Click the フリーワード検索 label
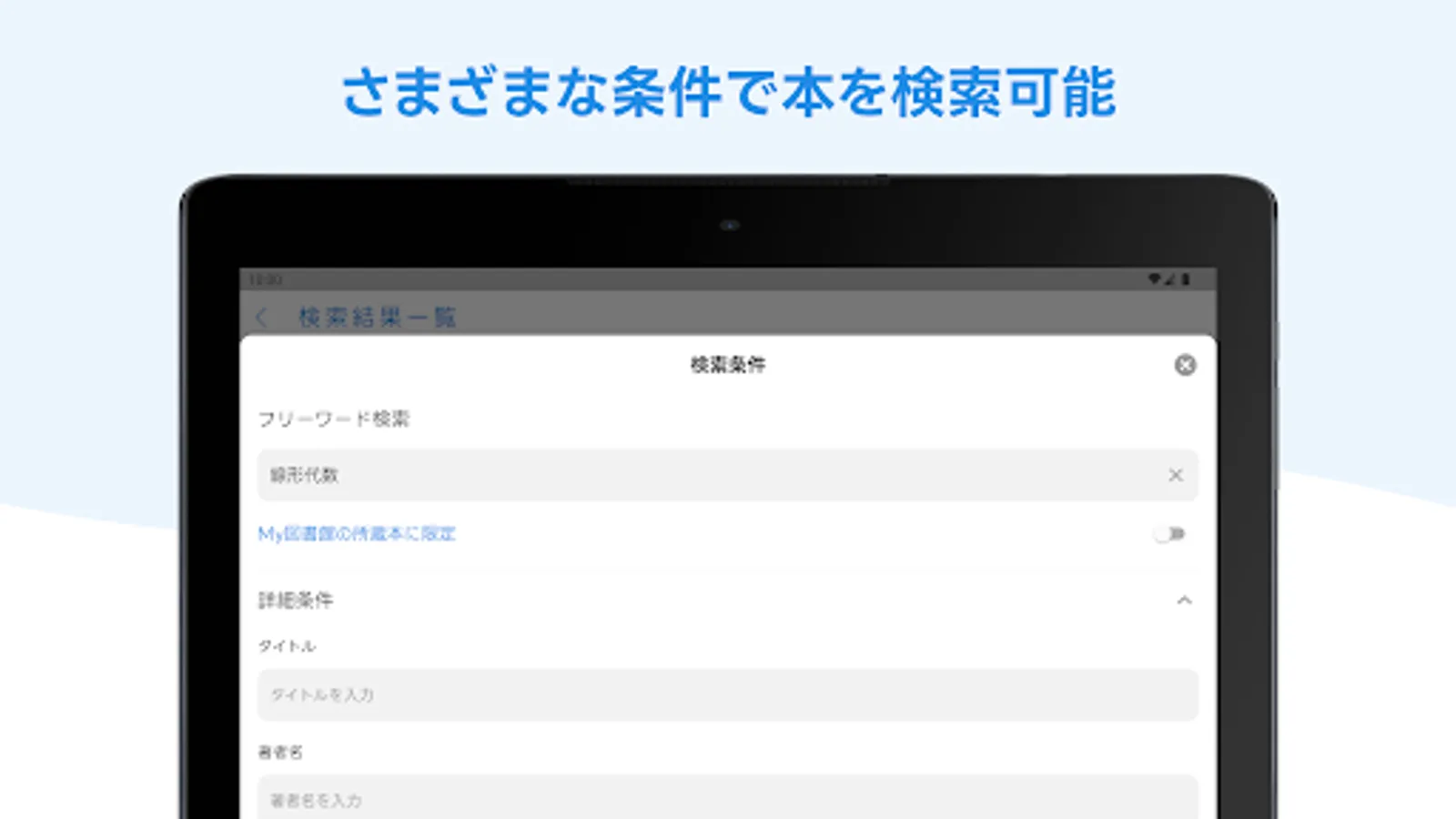 (334, 420)
